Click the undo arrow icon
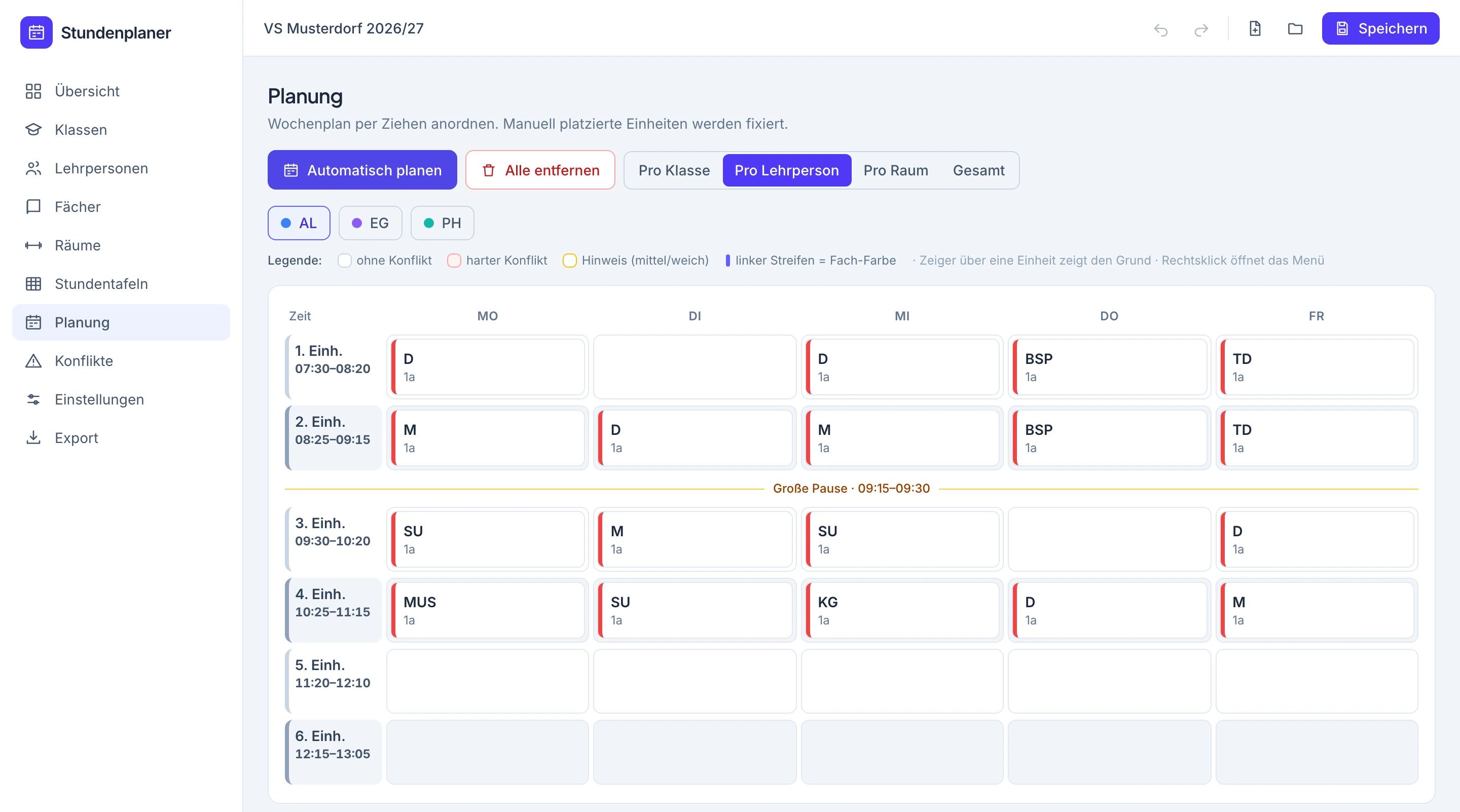The height and width of the screenshot is (812, 1460). 1160,29
